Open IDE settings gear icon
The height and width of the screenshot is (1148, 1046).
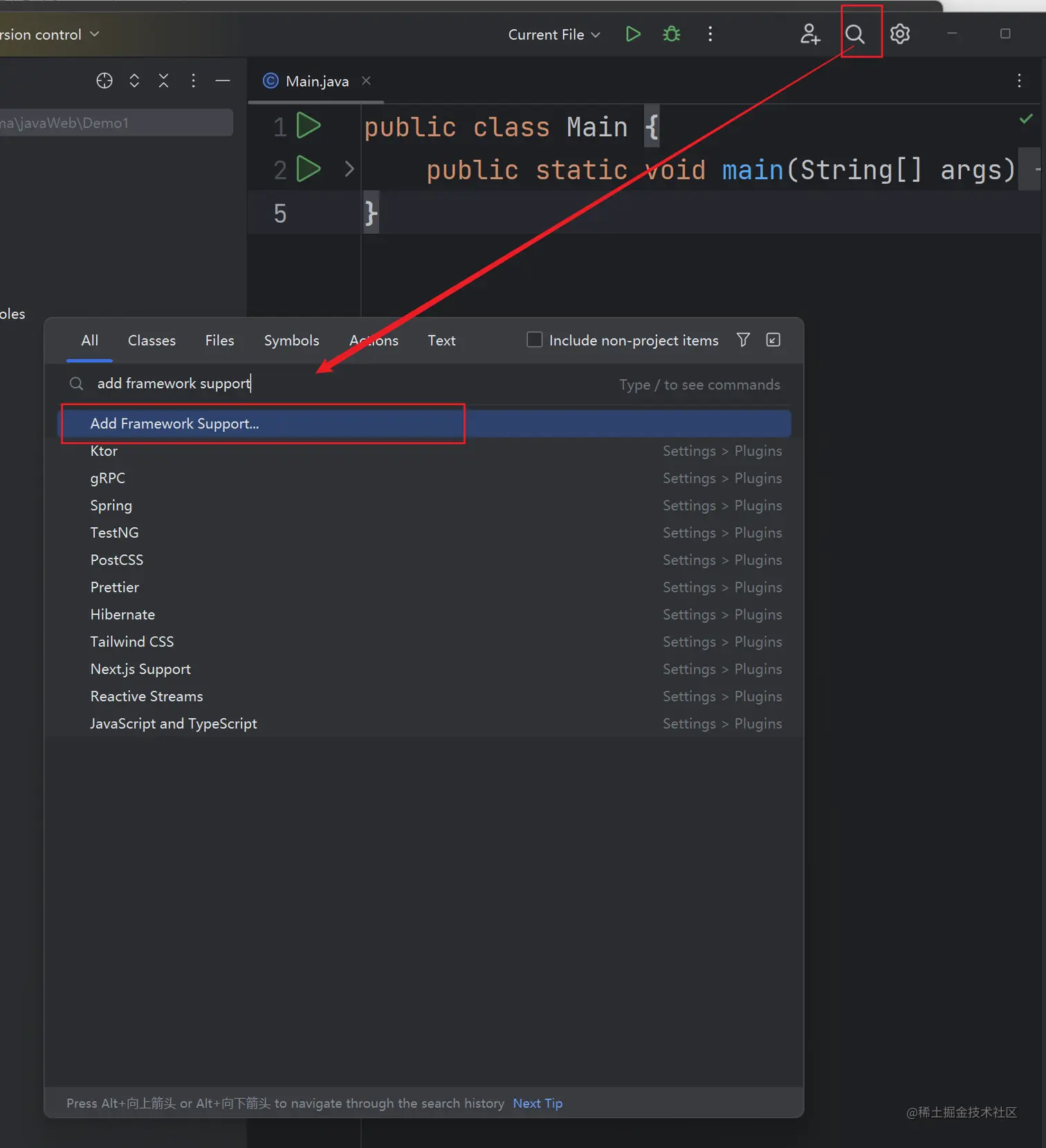tap(900, 34)
